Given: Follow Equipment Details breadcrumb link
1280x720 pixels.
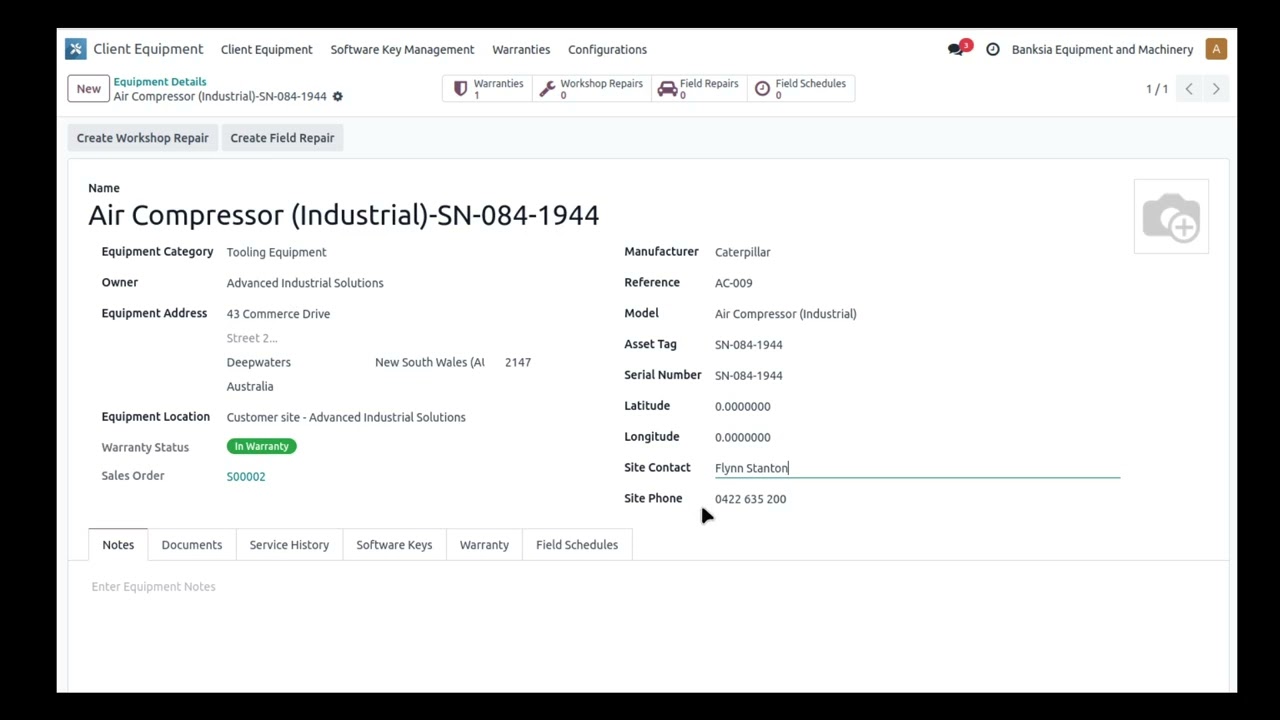Looking at the screenshot, I should click(x=160, y=82).
